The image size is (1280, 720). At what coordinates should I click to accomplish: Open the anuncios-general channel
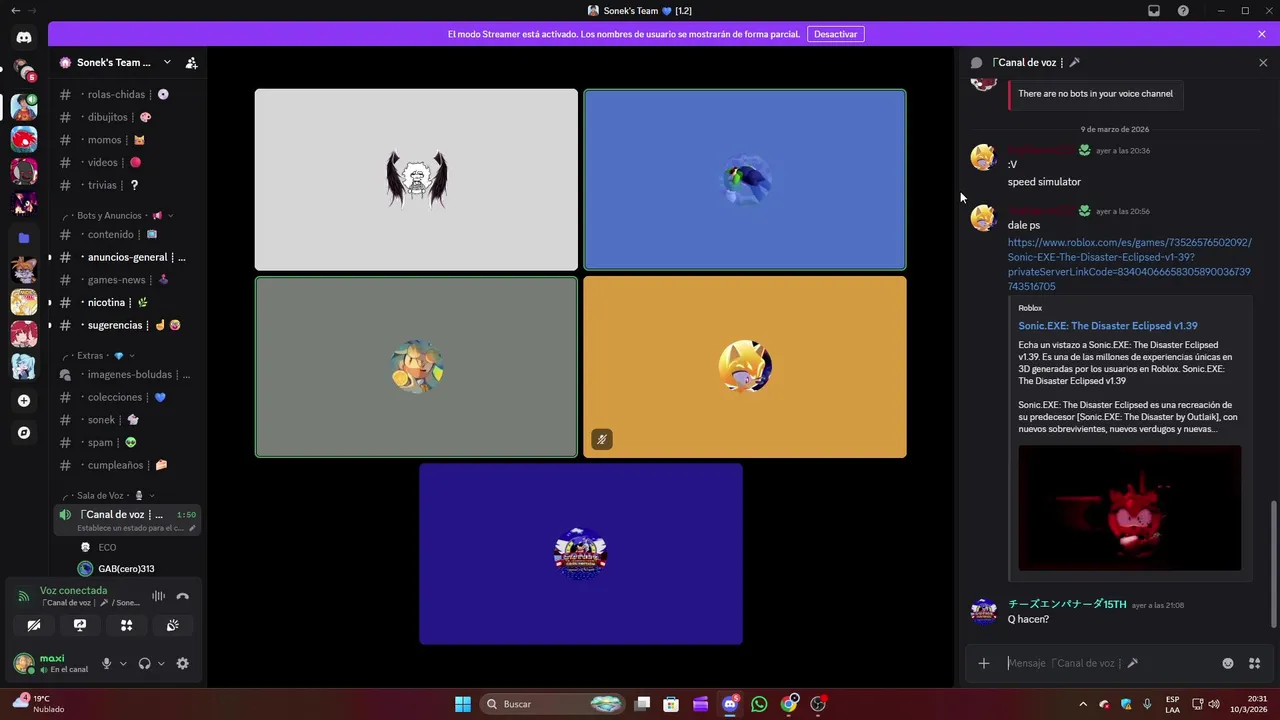click(128, 257)
